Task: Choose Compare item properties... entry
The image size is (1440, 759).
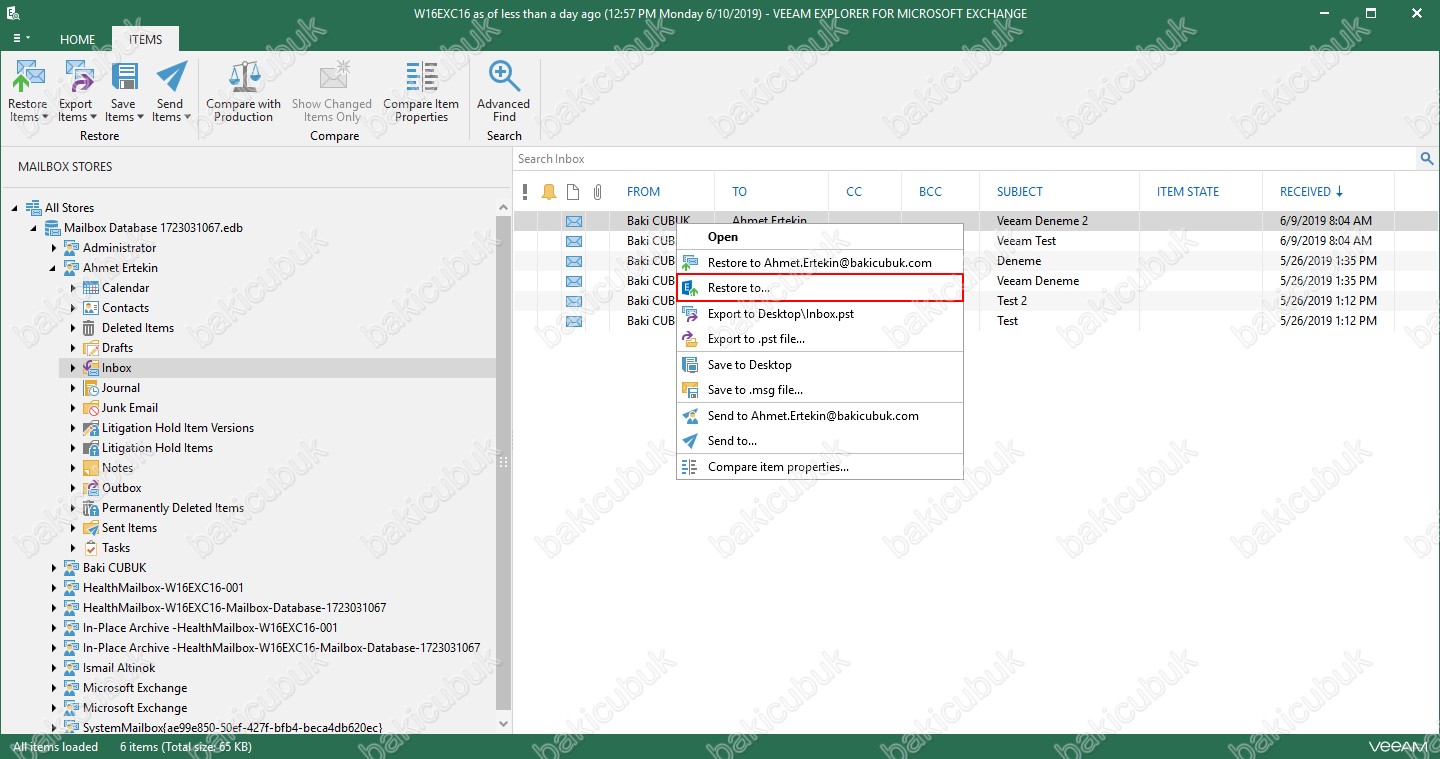Action: (x=820, y=467)
